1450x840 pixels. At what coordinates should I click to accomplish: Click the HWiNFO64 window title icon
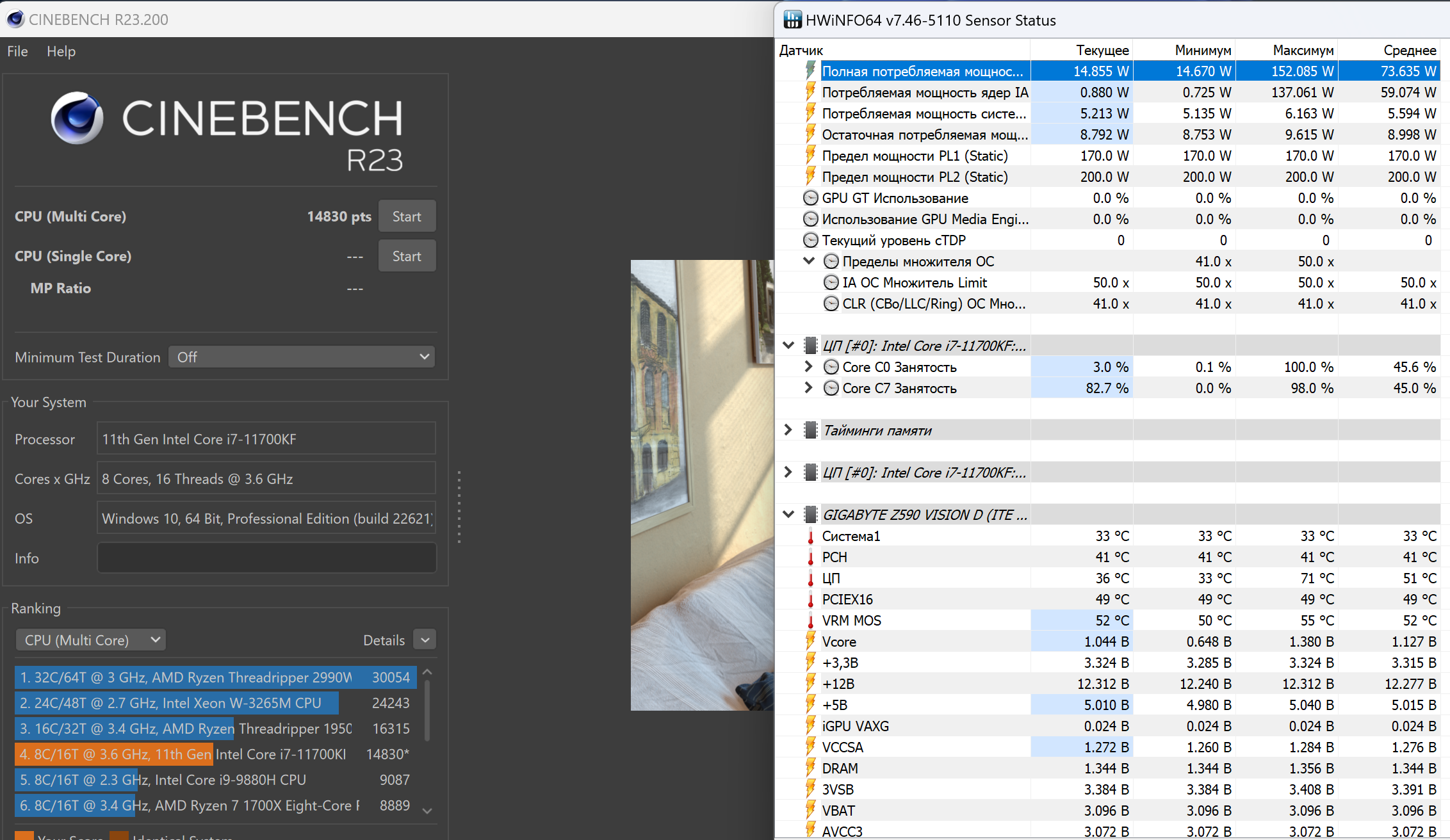tap(792, 20)
